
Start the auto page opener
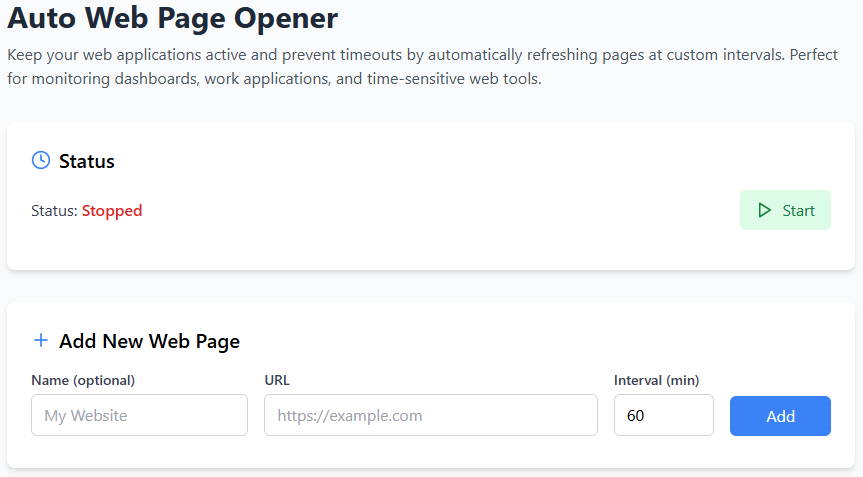coord(785,210)
